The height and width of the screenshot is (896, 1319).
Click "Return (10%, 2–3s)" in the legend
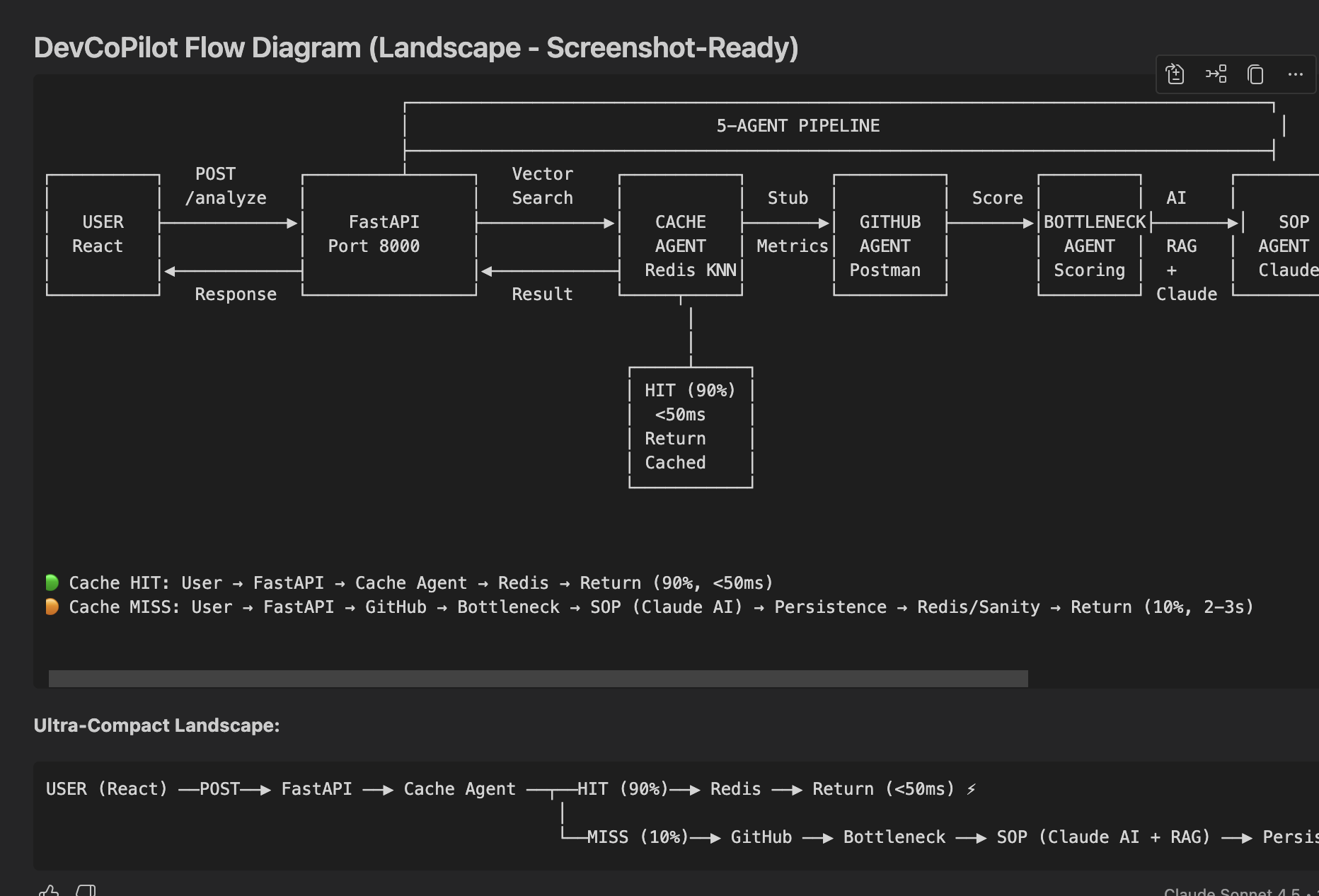coord(1162,607)
